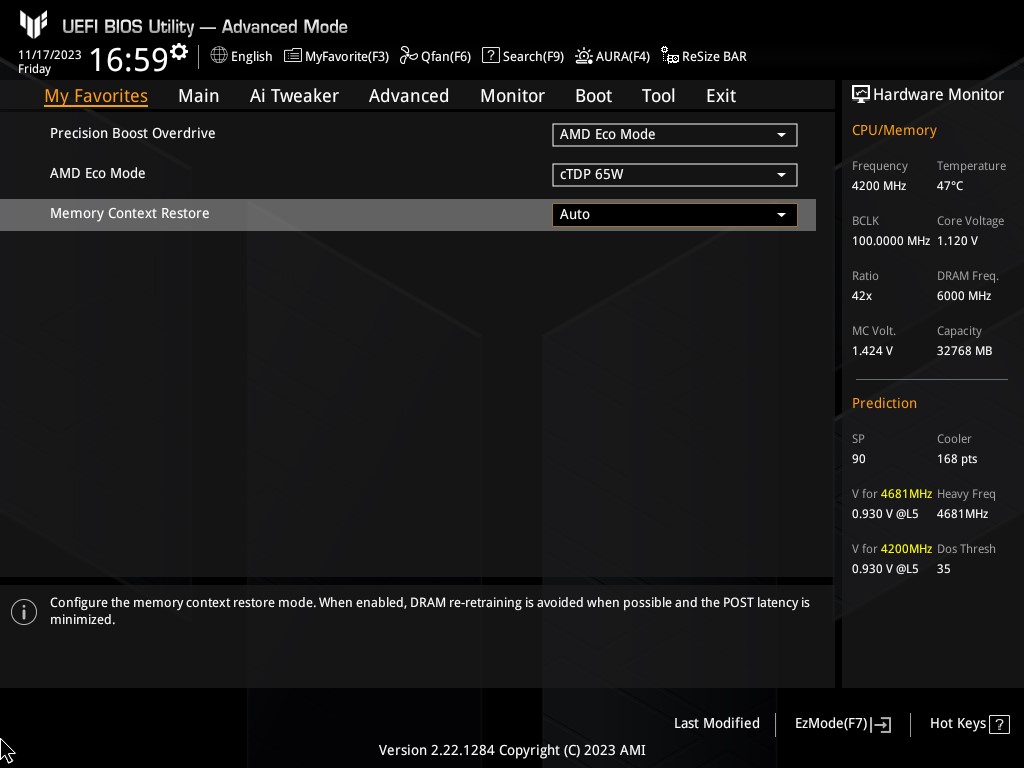Click the info icon beside description
Image resolution: width=1024 pixels, height=768 pixels.
tap(24, 612)
